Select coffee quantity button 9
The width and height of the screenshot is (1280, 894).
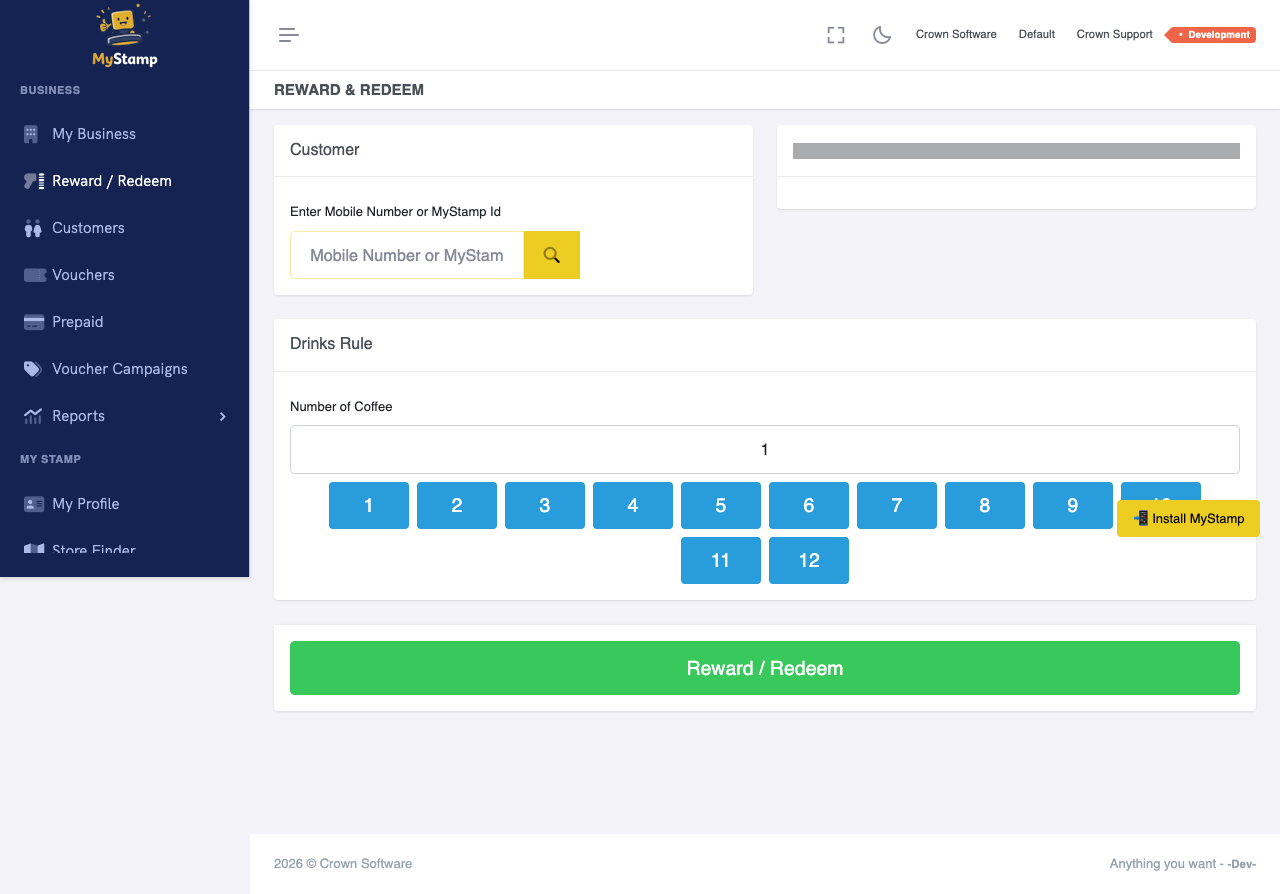pos(1073,505)
